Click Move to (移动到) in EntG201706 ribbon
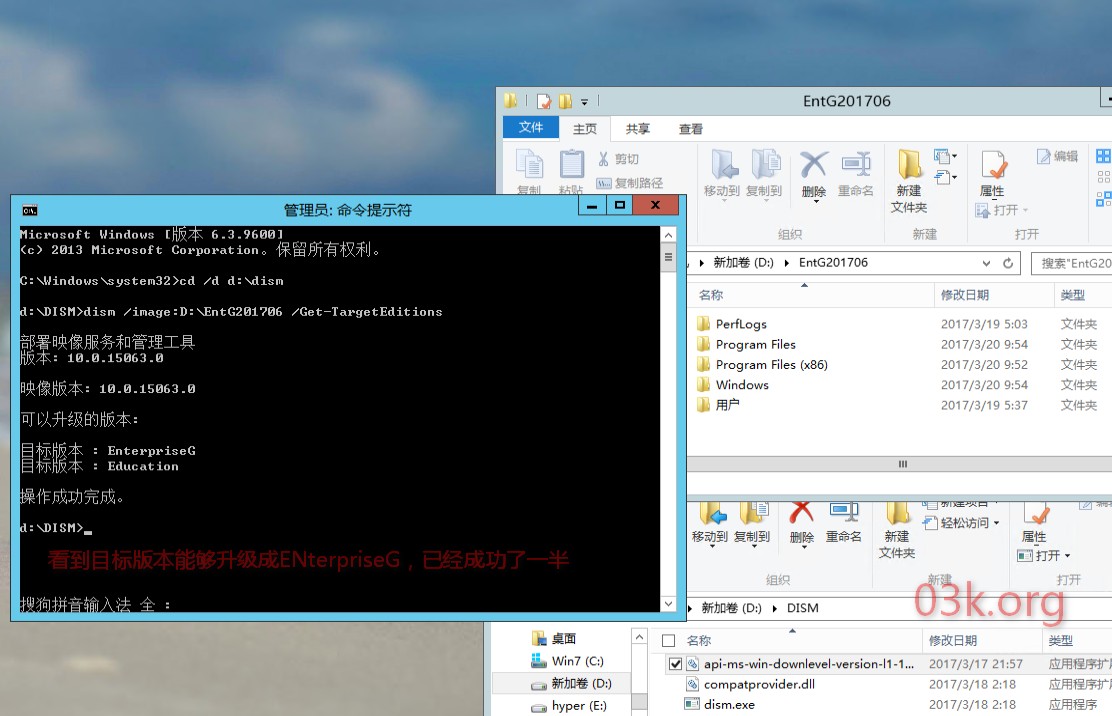The height and width of the screenshot is (716, 1112). click(722, 173)
